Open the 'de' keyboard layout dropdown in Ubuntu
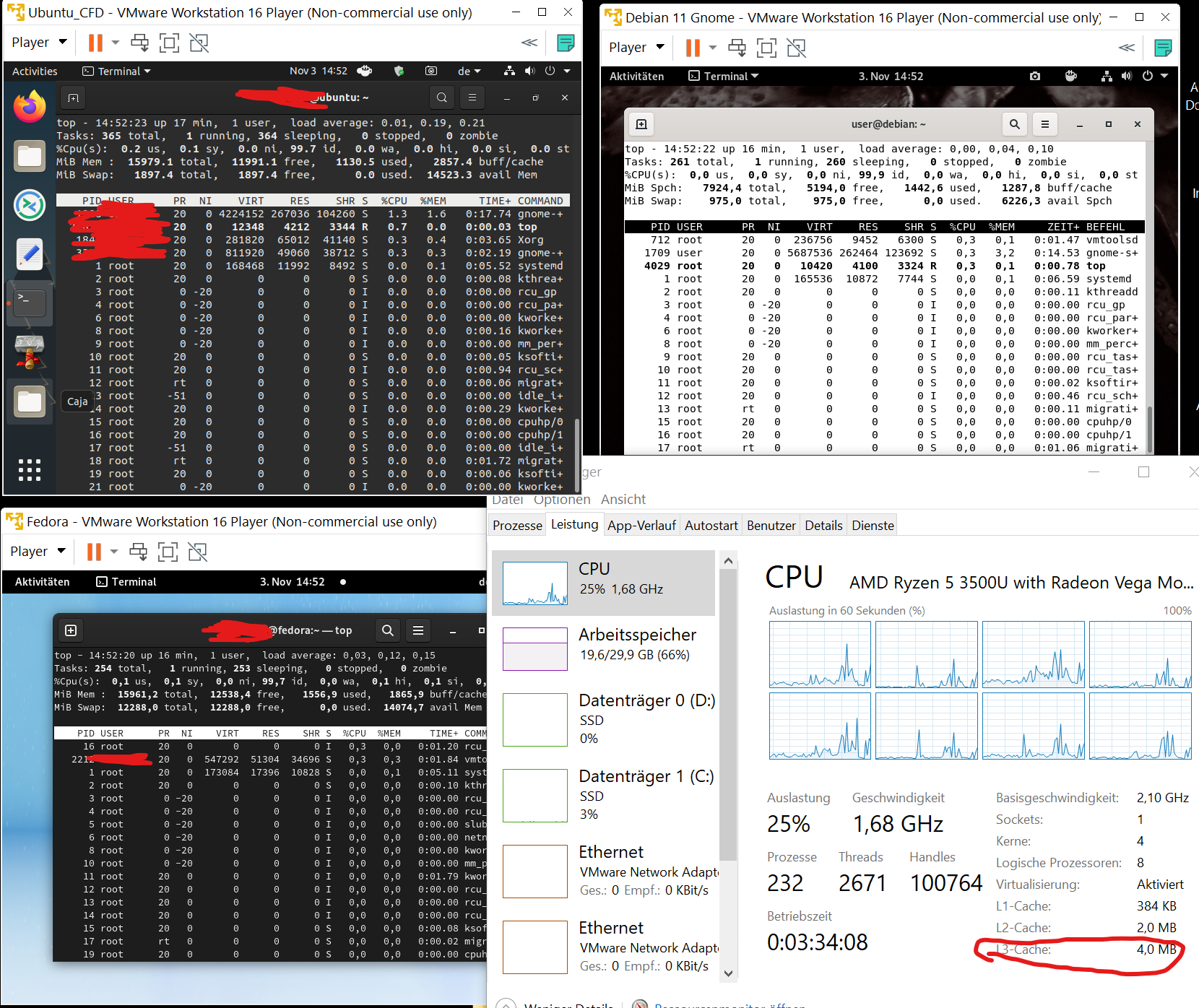1199x1008 pixels. 469,71
